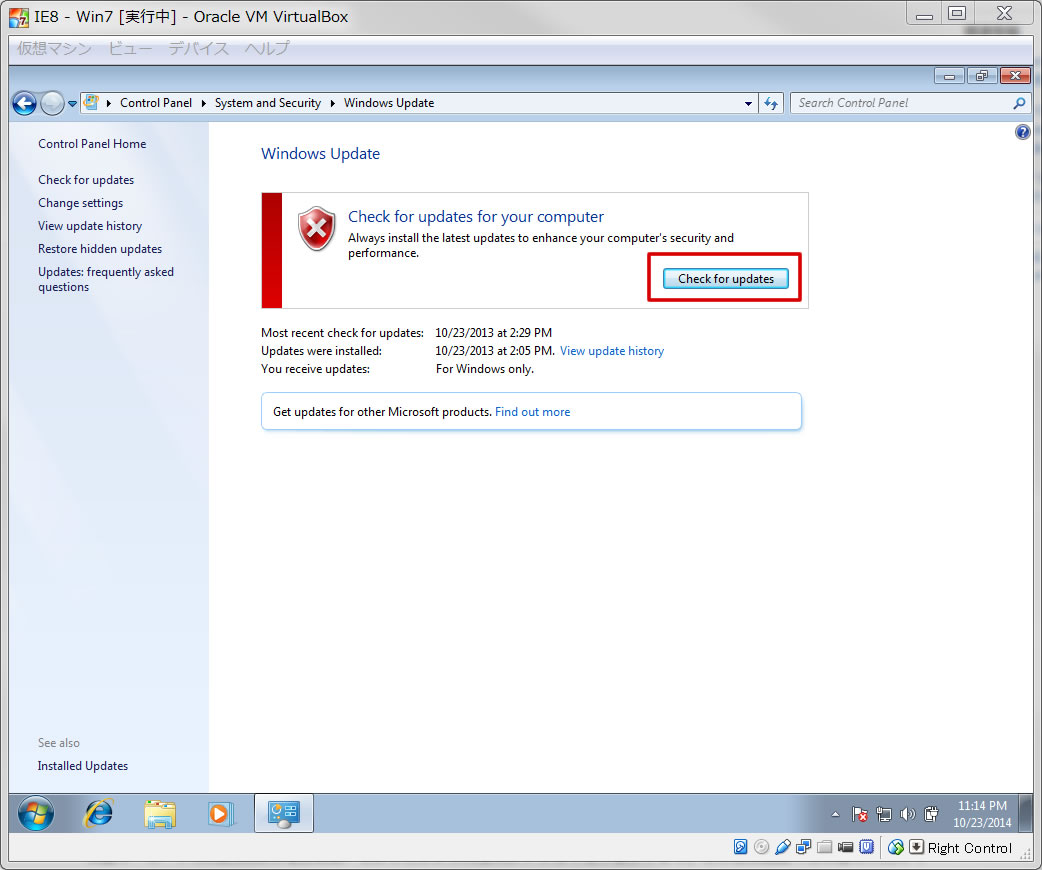Click 'Check for updates for your computer' heading
This screenshot has height=870, width=1042.
click(476, 217)
